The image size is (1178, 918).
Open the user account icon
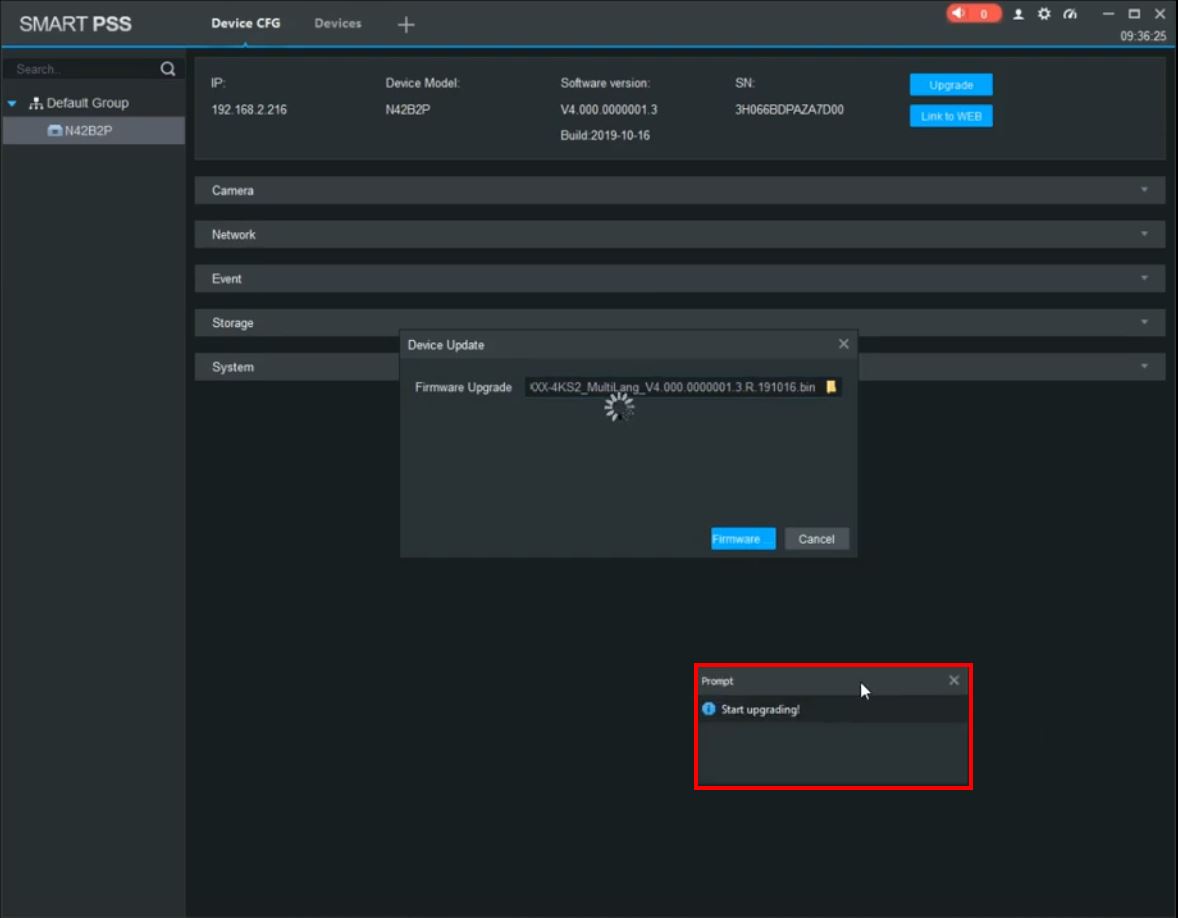[x=1018, y=14]
